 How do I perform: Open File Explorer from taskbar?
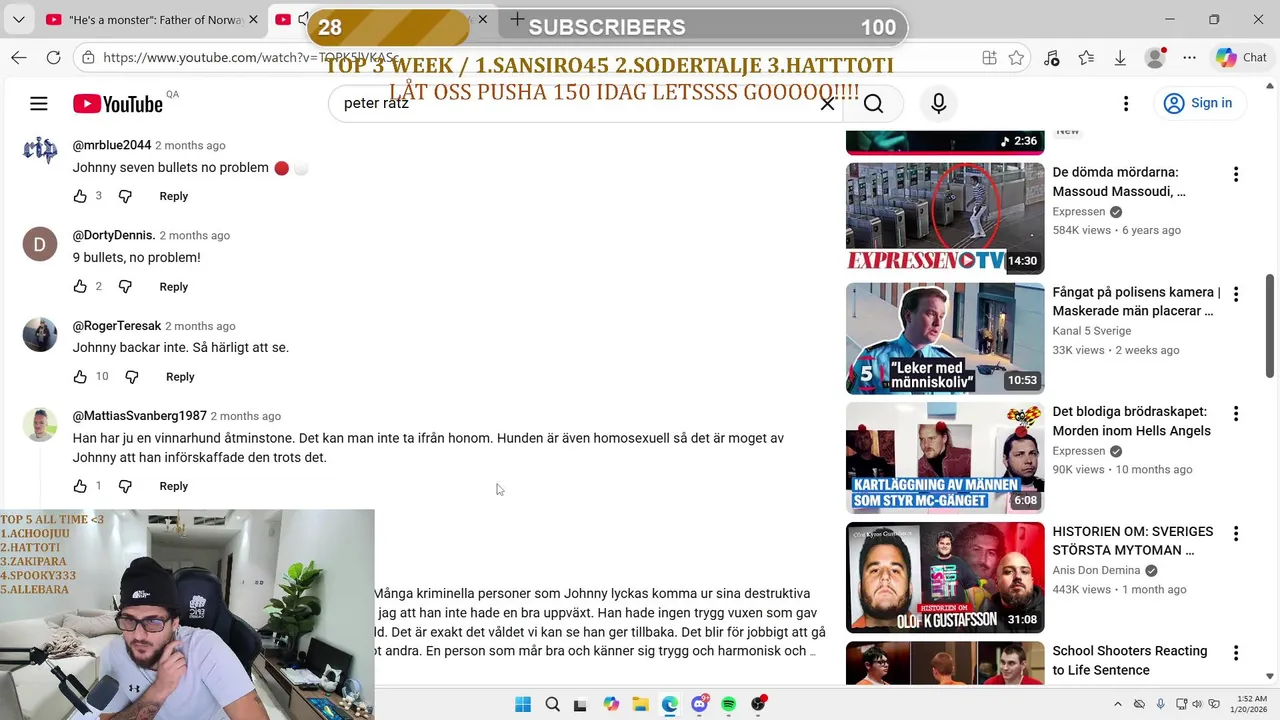pyautogui.click(x=640, y=704)
